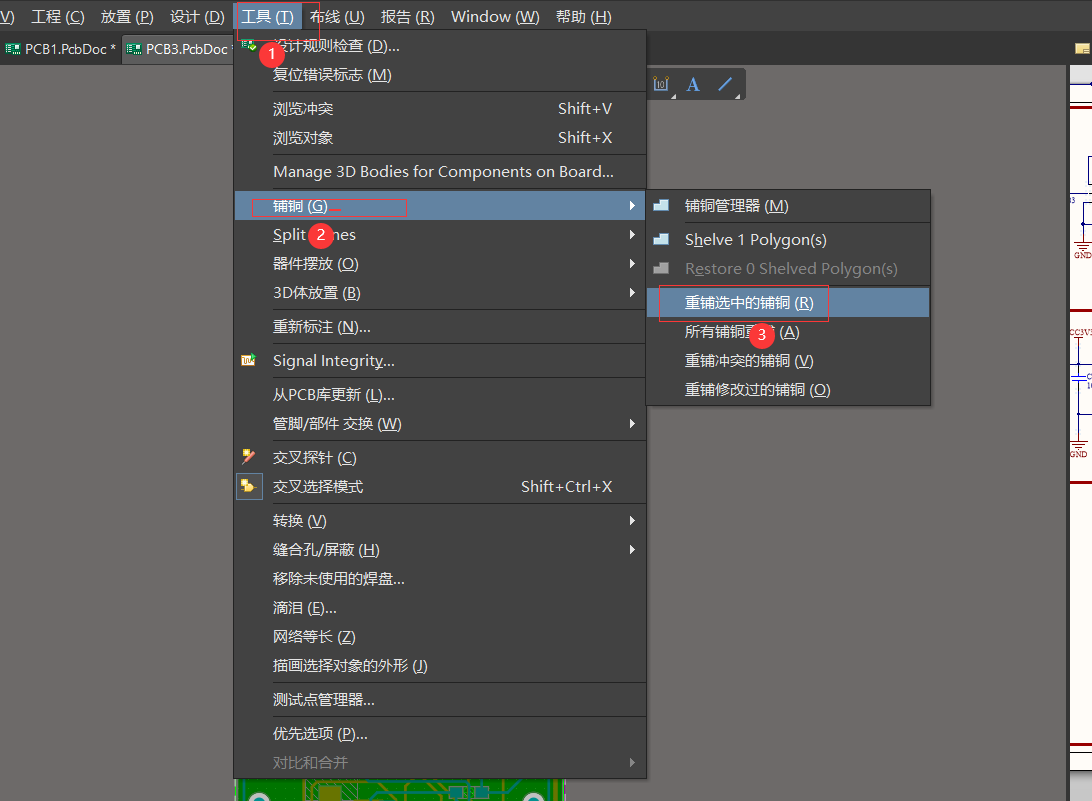Open the 工具 (T) menu
This screenshot has height=801, width=1092.
[267, 17]
